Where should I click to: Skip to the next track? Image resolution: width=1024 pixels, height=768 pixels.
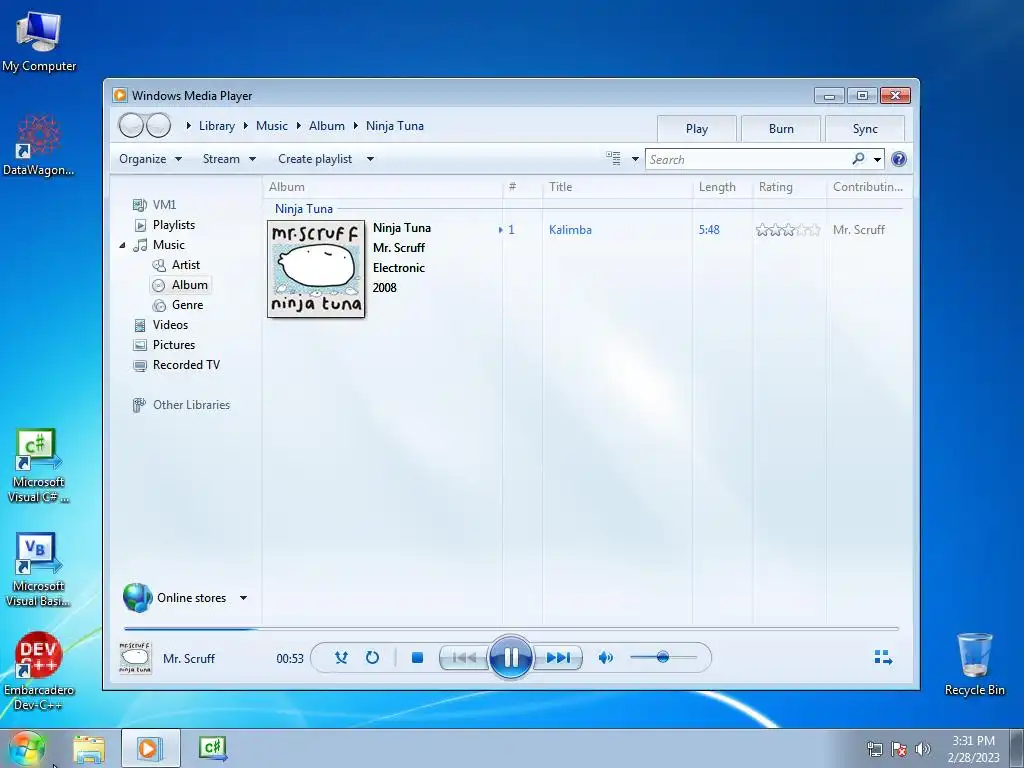click(x=558, y=658)
